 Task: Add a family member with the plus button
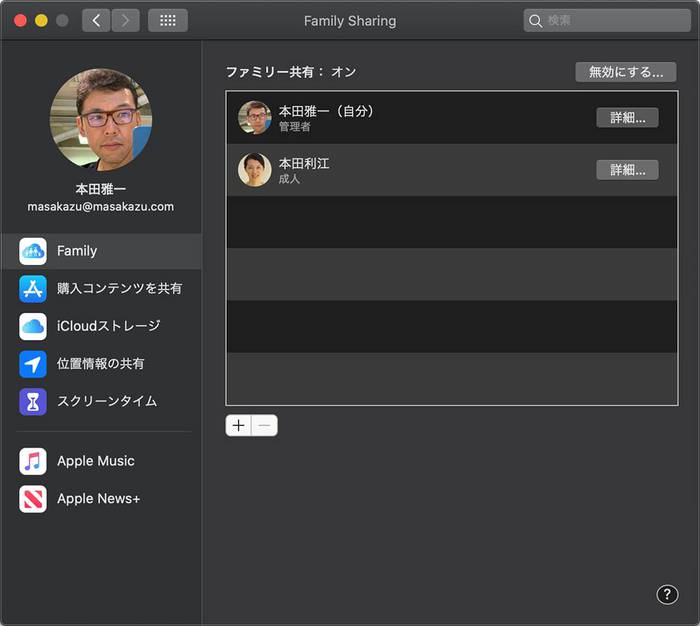pos(238,426)
